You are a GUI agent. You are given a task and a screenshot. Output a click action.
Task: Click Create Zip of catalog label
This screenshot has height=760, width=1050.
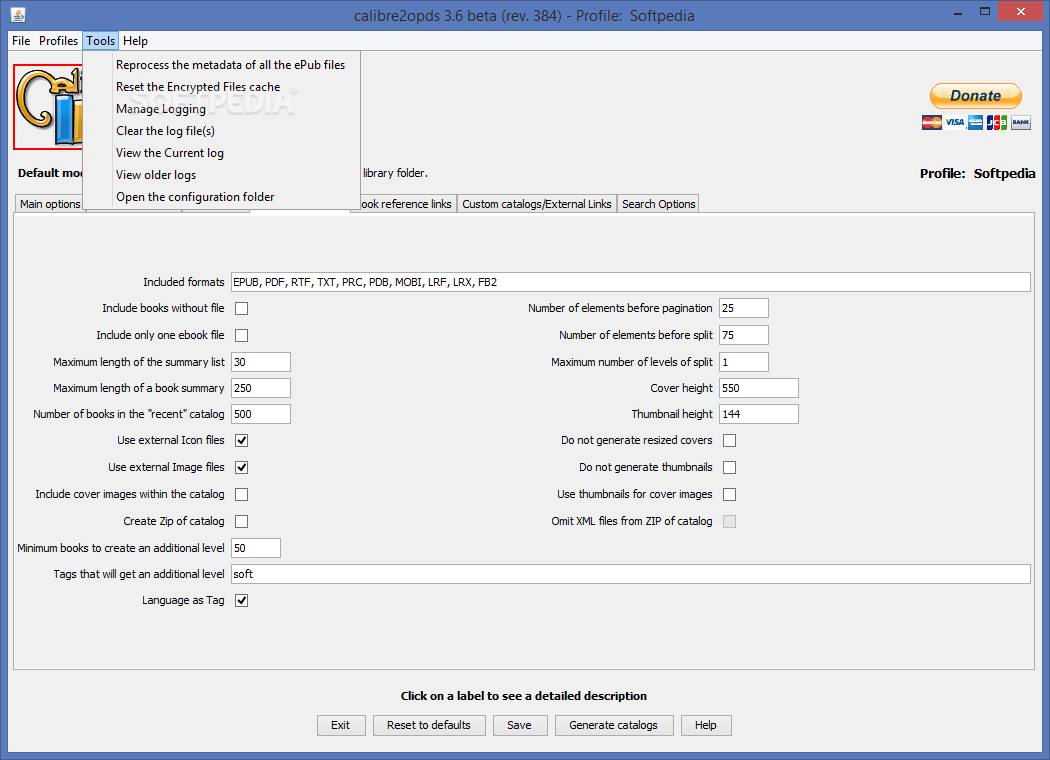pos(173,521)
